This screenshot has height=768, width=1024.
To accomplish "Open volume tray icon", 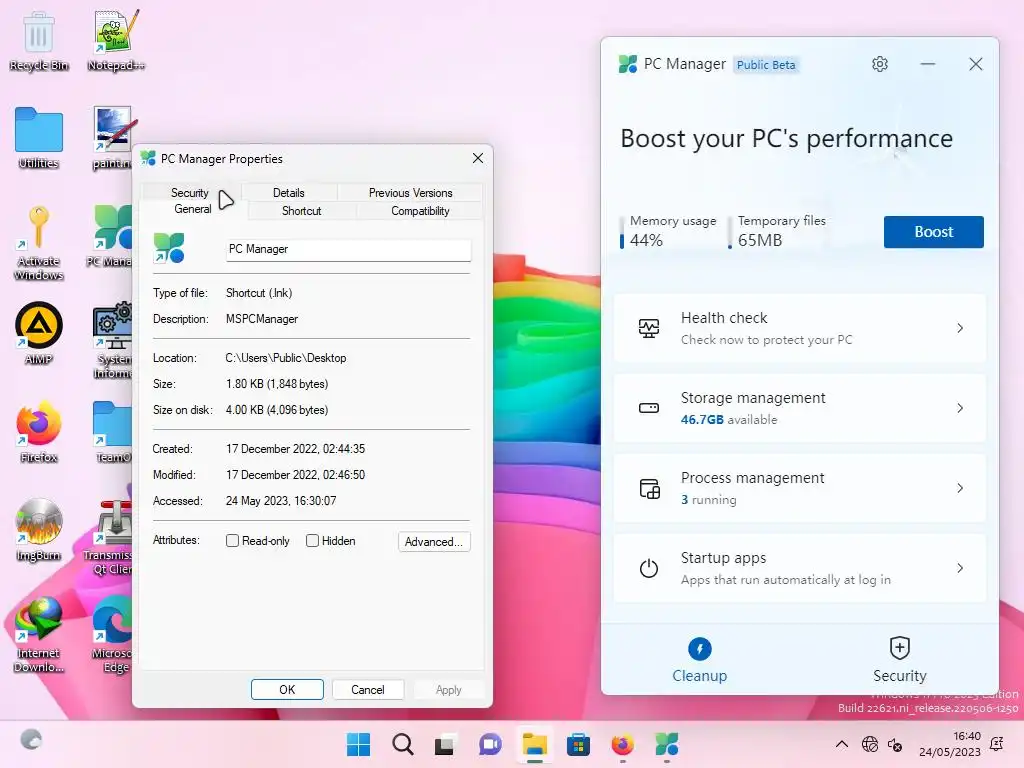I will pyautogui.click(x=895, y=744).
